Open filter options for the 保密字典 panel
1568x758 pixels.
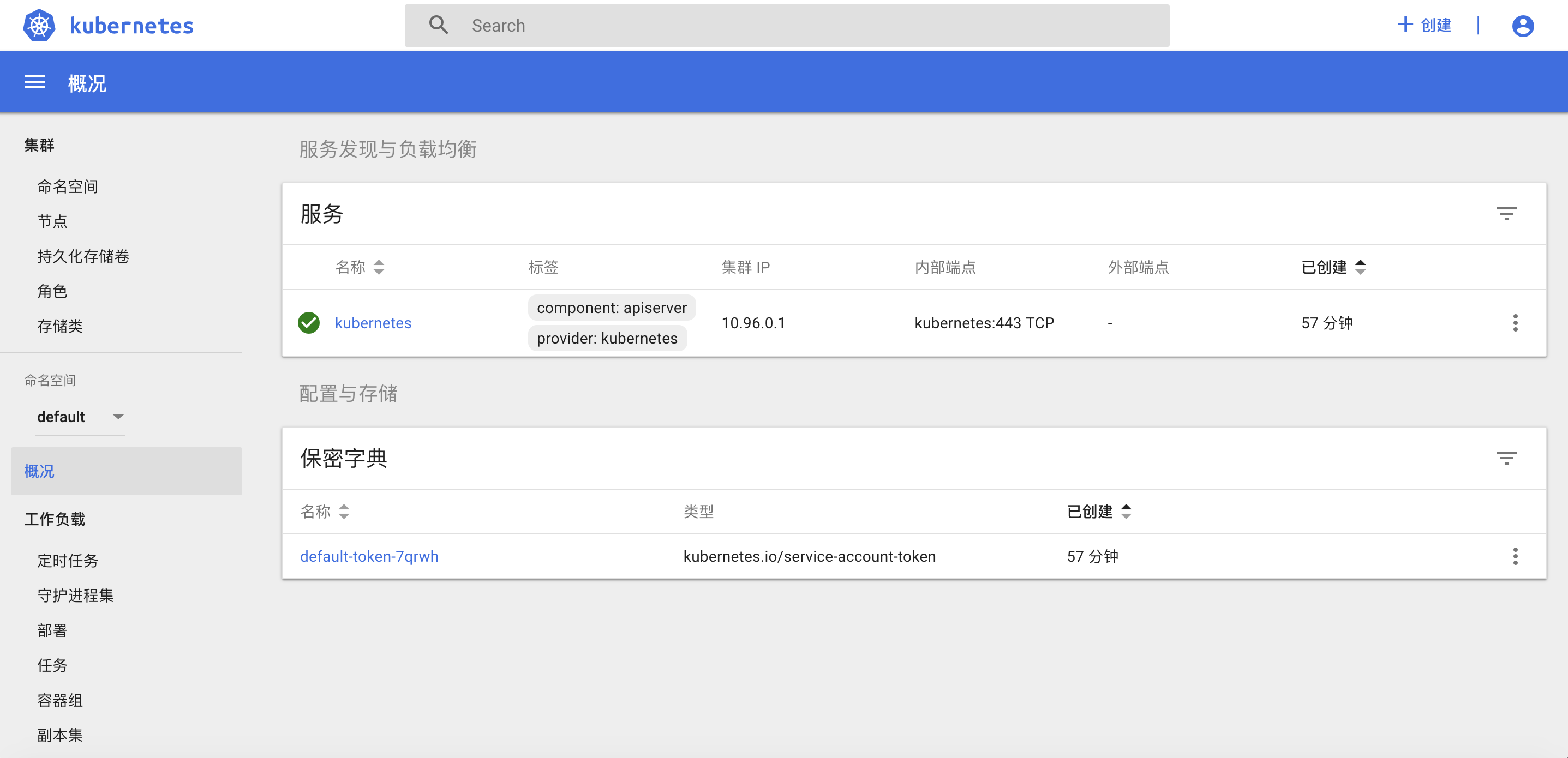tap(1506, 458)
